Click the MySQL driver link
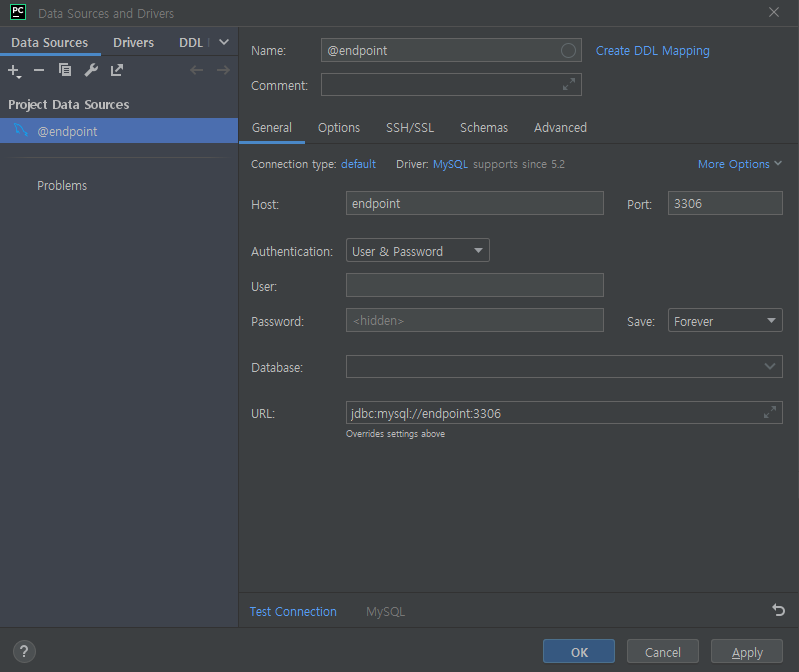Image resolution: width=799 pixels, height=672 pixels. click(450, 164)
